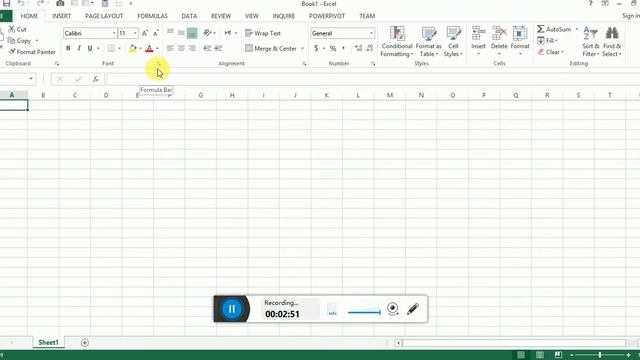Open Merge & Center dropdown arrow
Viewport: 640px width, 360px height.
pyautogui.click(x=302, y=49)
